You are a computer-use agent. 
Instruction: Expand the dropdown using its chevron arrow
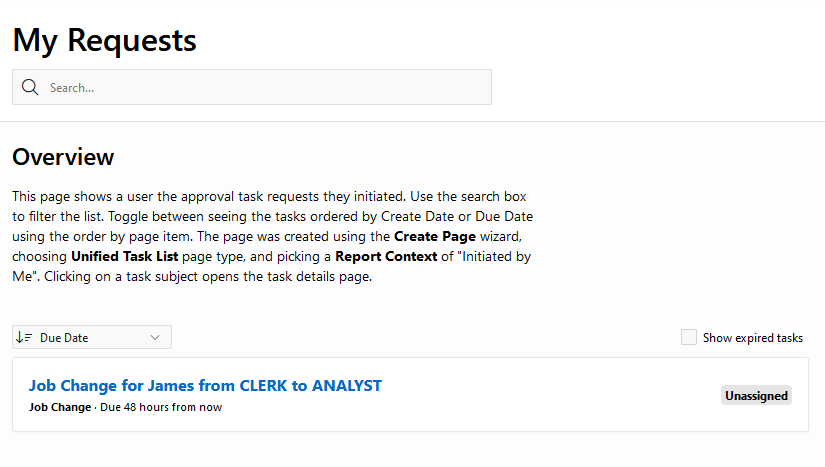coord(155,338)
